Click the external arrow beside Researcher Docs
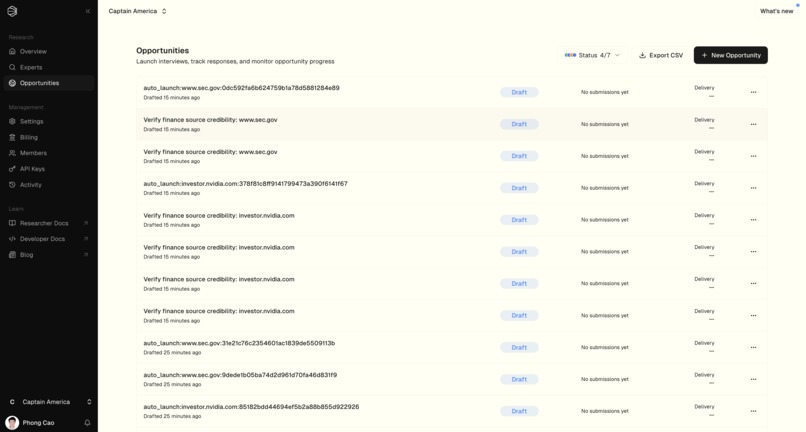This screenshot has height=432, width=806. (86, 223)
